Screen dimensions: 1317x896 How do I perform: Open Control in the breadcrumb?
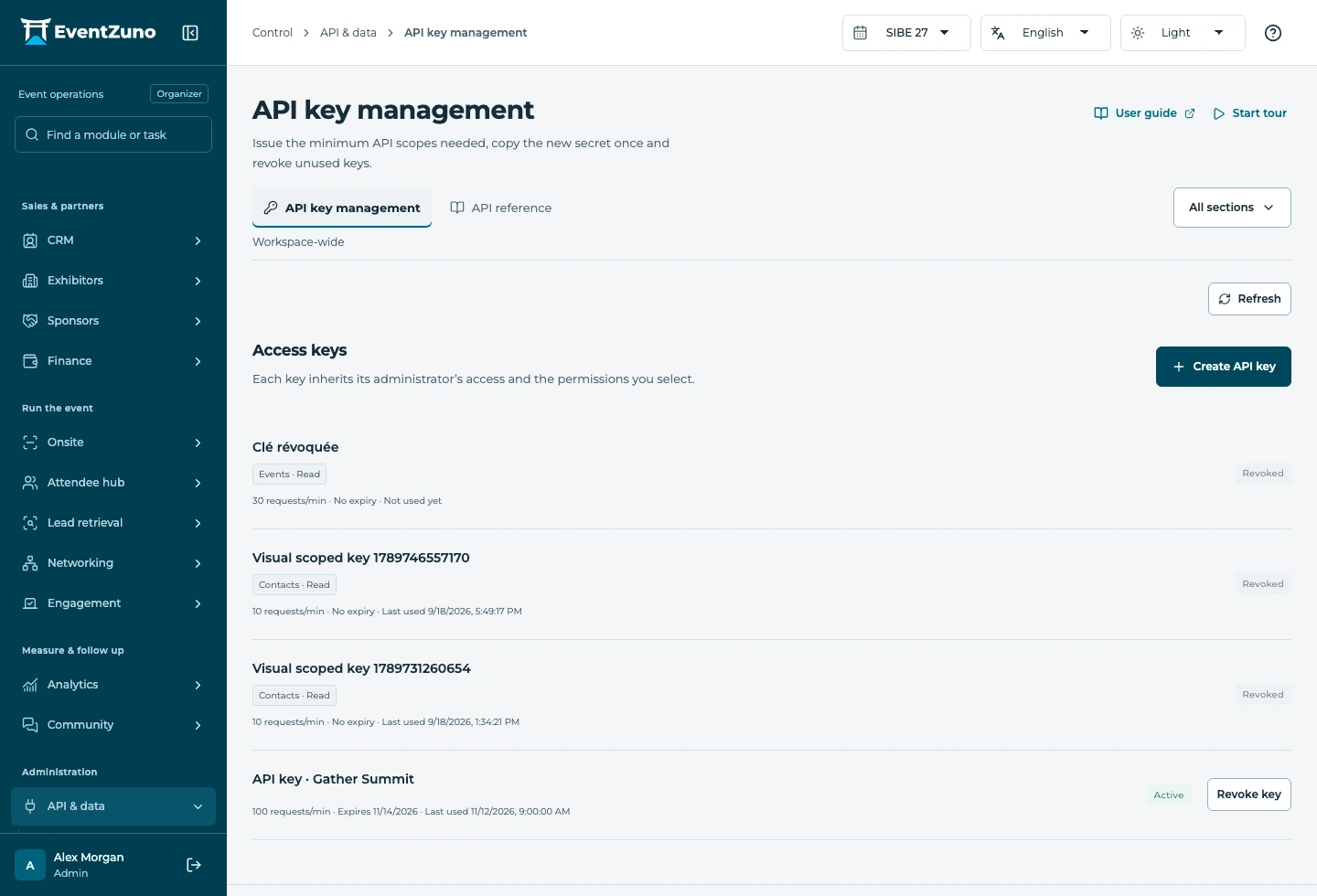point(273,33)
